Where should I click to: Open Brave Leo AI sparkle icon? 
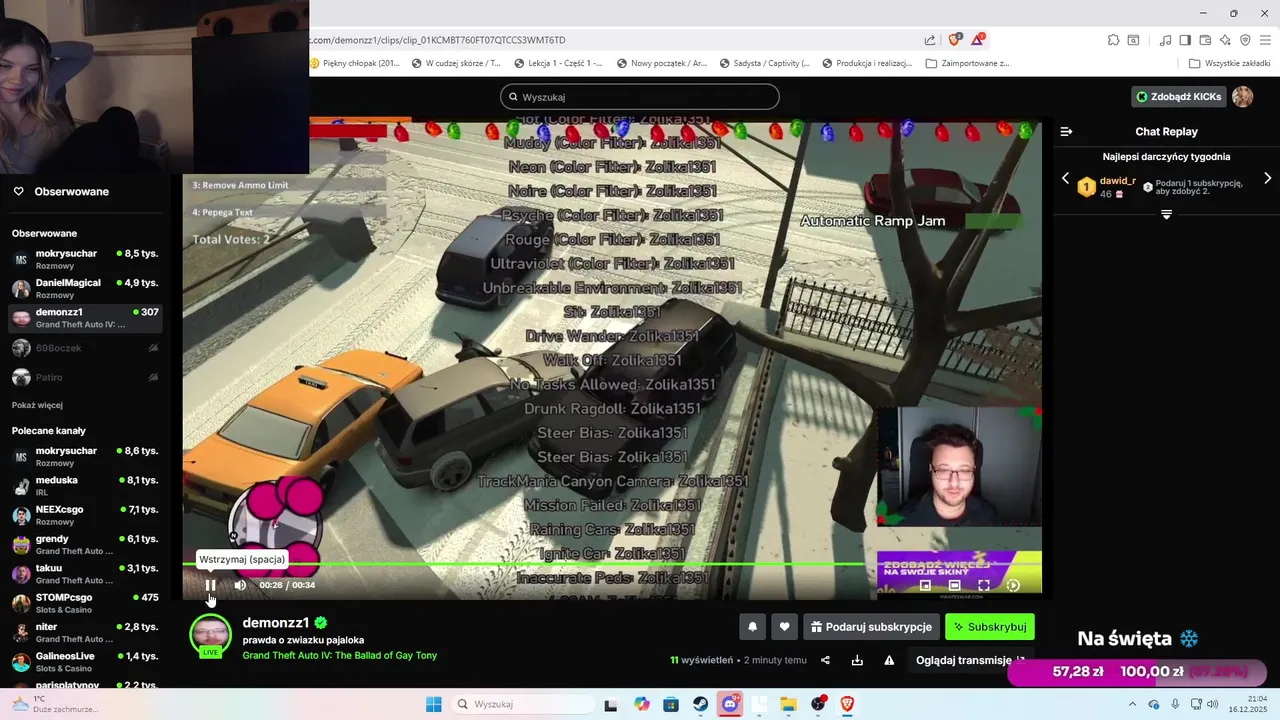tap(1225, 40)
